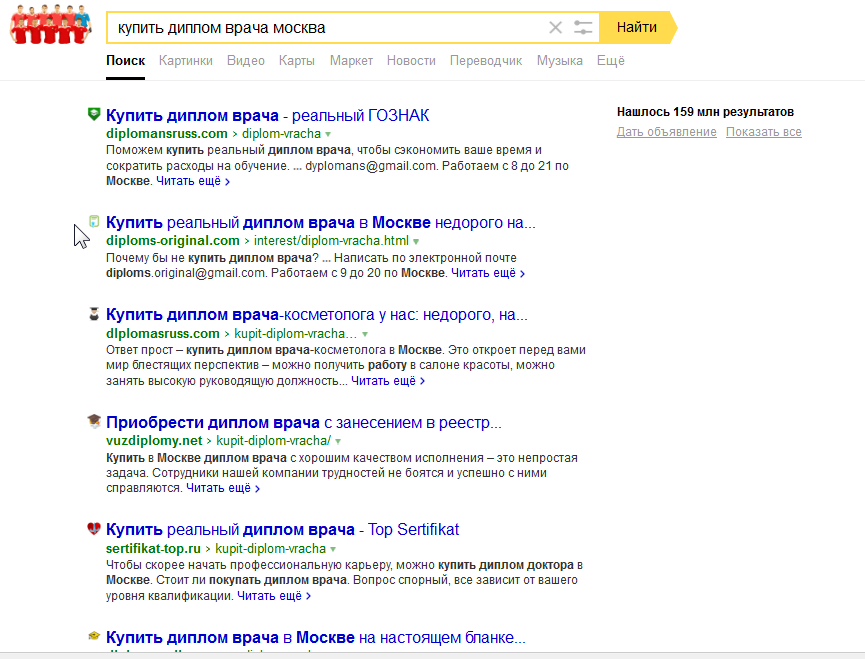Switch to the Маркет tab
865x659 pixels.
click(351, 61)
